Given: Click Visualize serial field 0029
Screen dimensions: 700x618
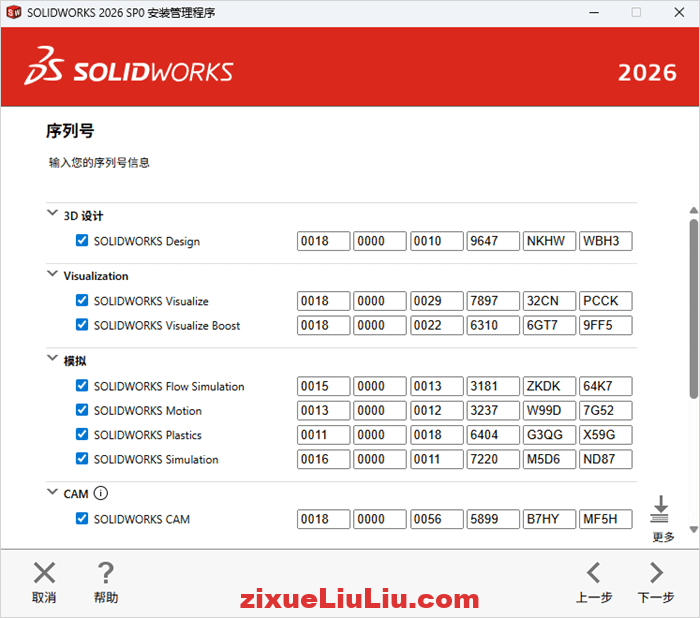Looking at the screenshot, I should pos(437,301).
